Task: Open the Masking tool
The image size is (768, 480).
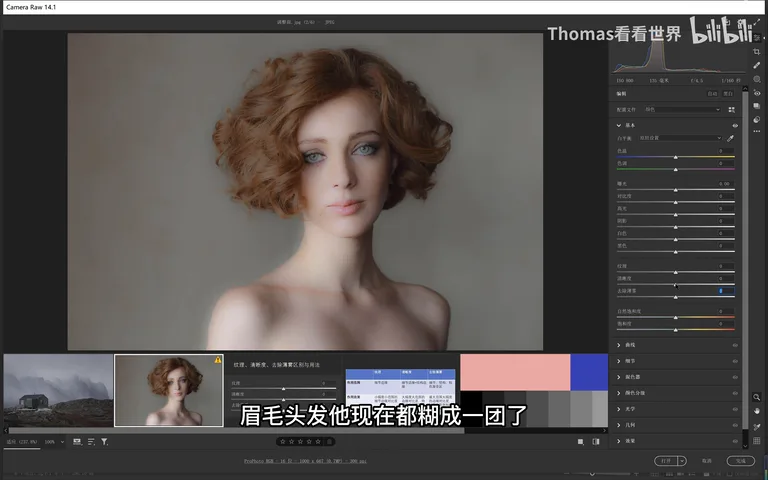Action: 757,79
